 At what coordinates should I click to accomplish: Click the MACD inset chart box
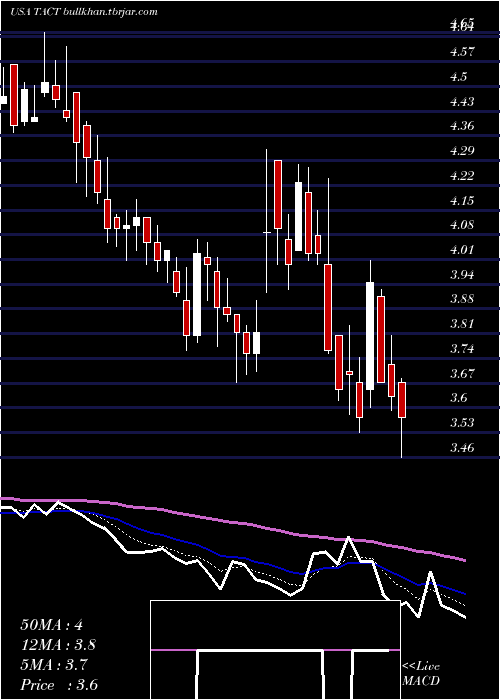[275, 650]
